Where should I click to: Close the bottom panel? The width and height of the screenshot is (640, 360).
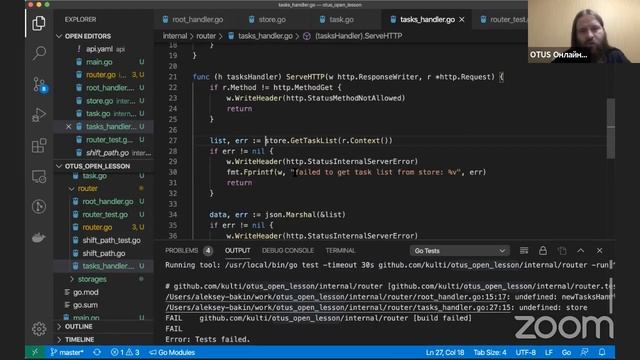click(600, 251)
